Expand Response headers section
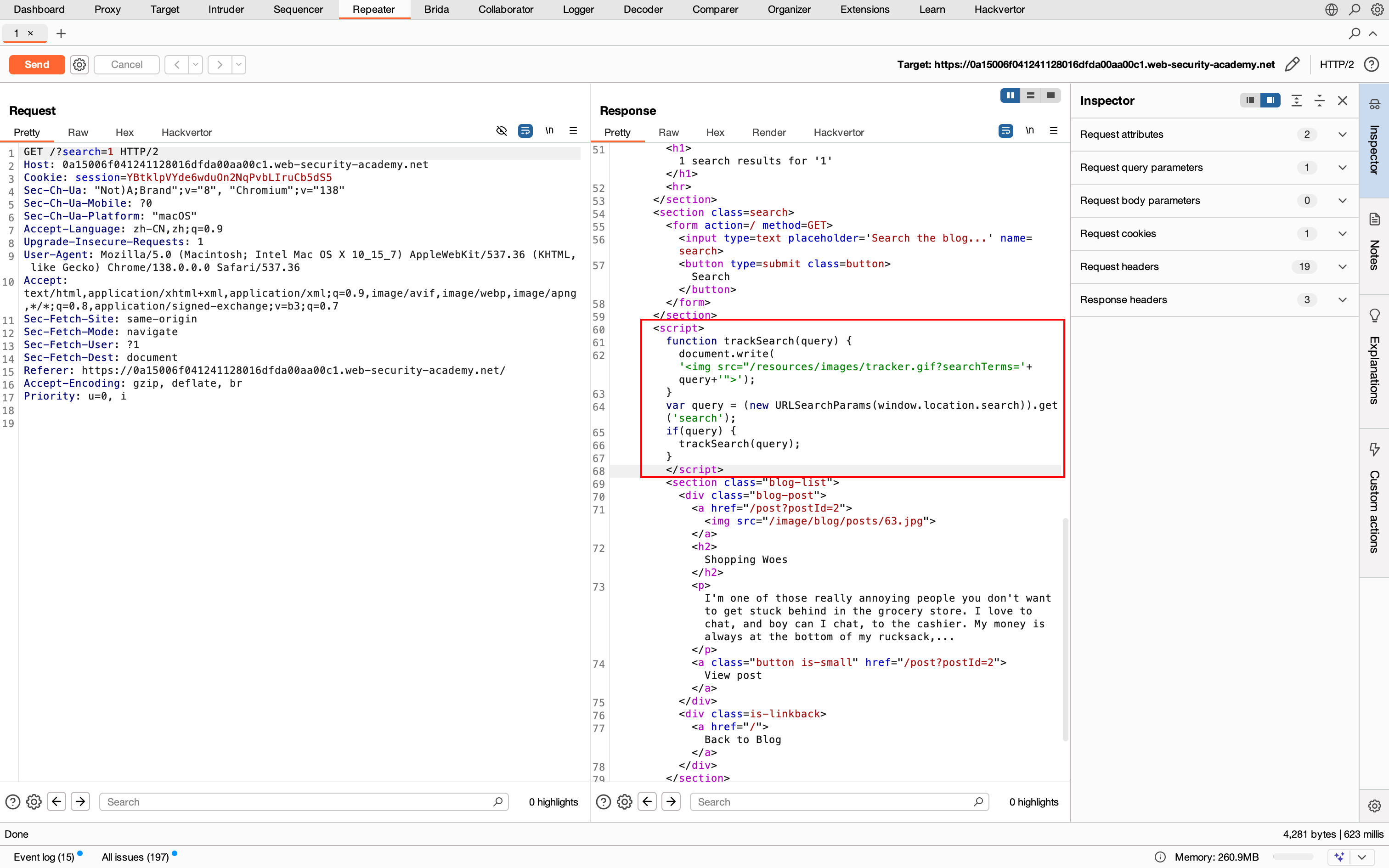Viewport: 1389px width, 868px height. 1214,299
